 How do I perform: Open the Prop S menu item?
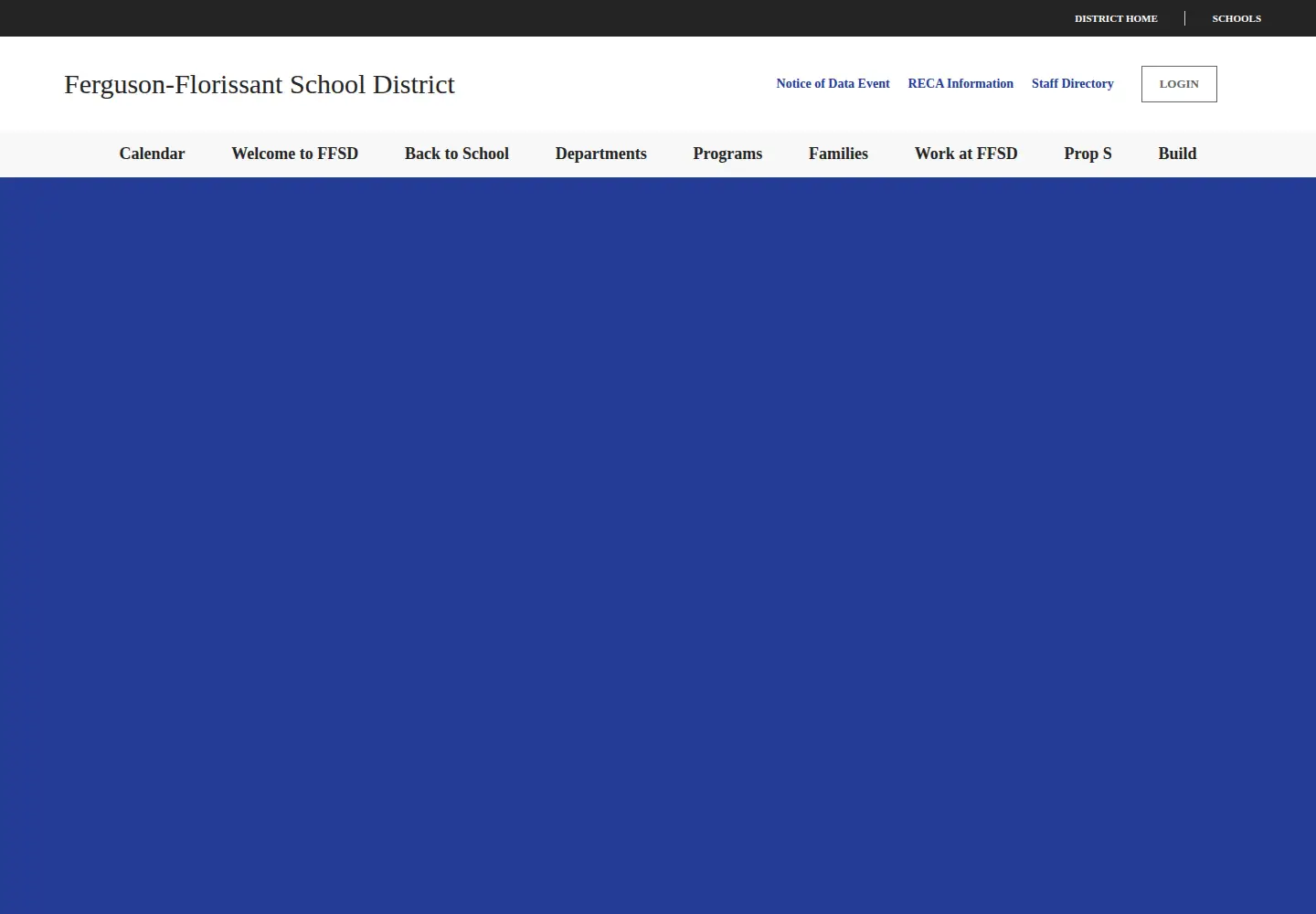[x=1088, y=154]
